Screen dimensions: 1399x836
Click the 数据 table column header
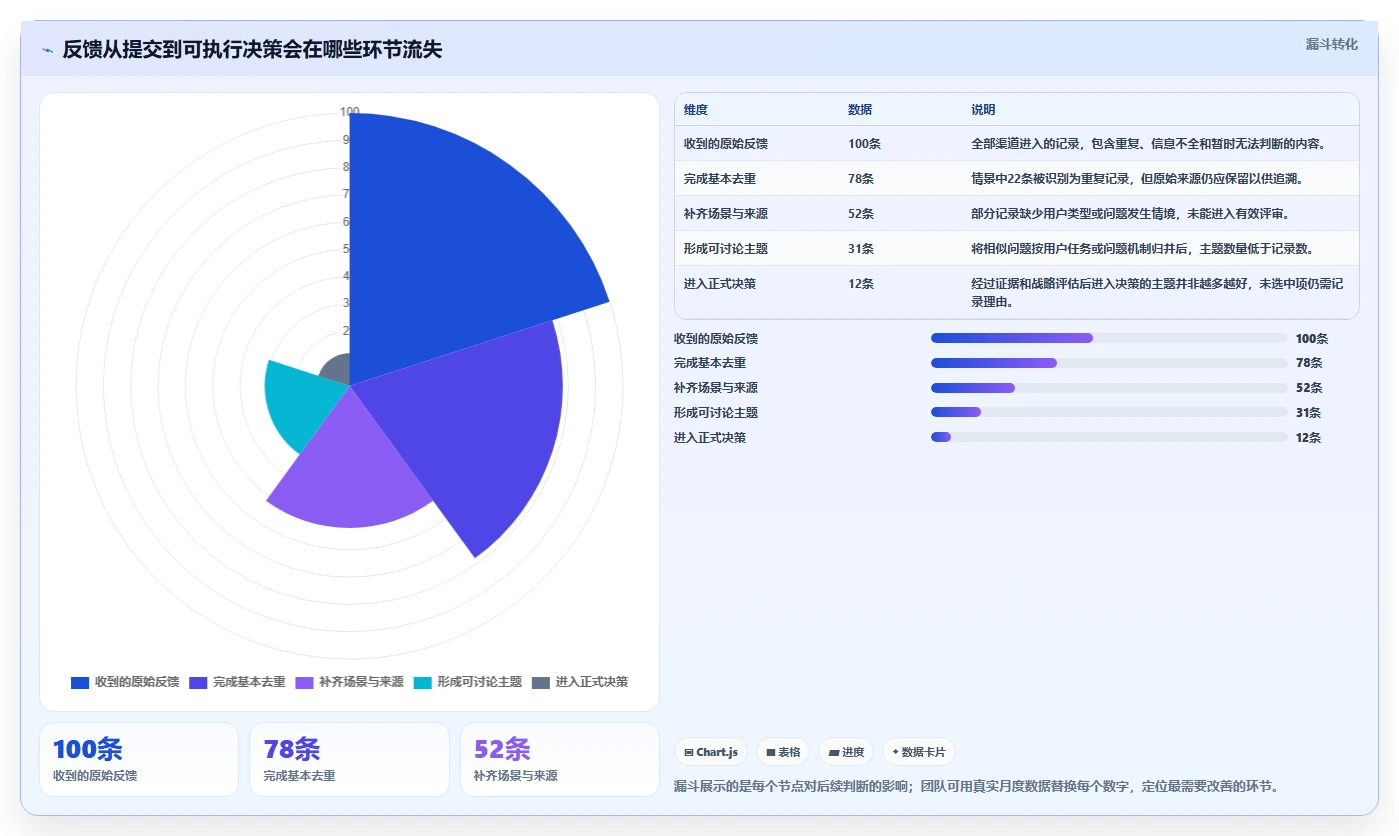pos(860,110)
